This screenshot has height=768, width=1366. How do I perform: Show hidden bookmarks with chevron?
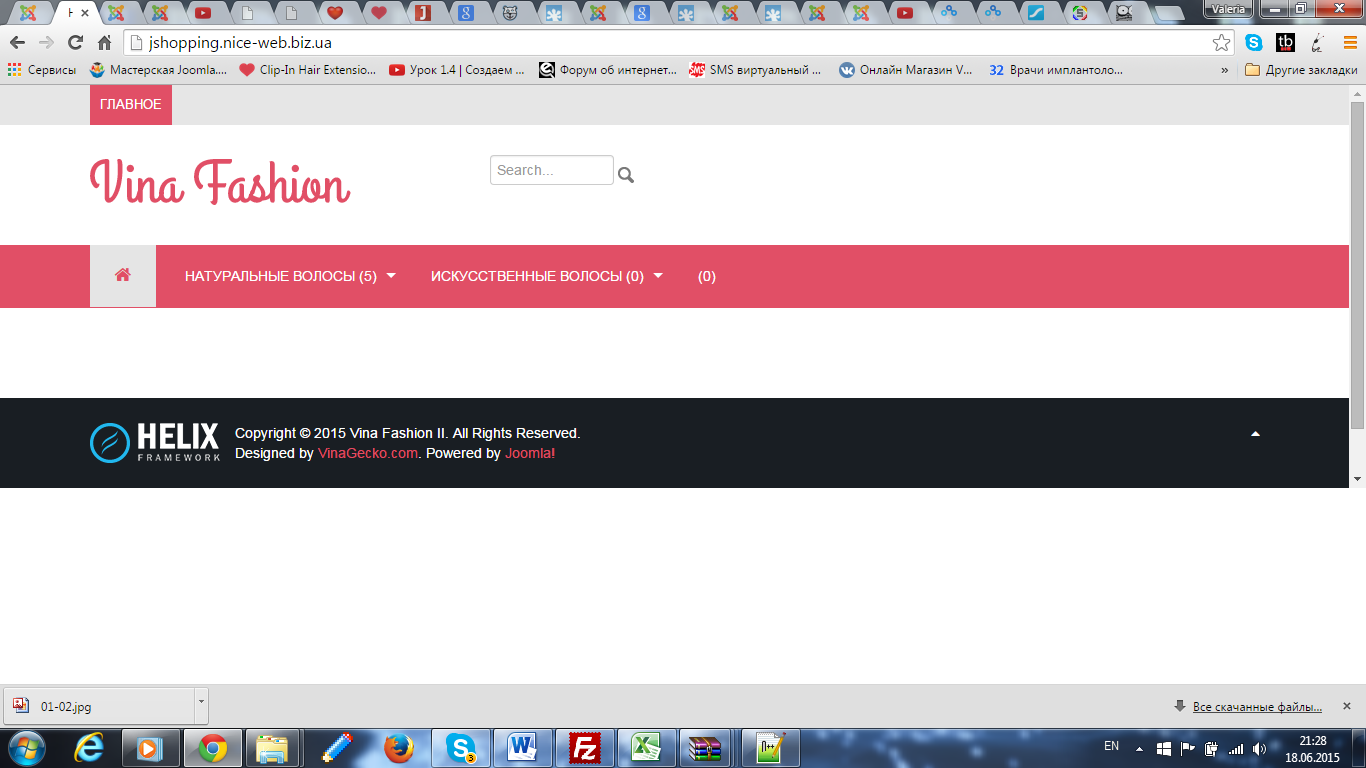[1225, 70]
